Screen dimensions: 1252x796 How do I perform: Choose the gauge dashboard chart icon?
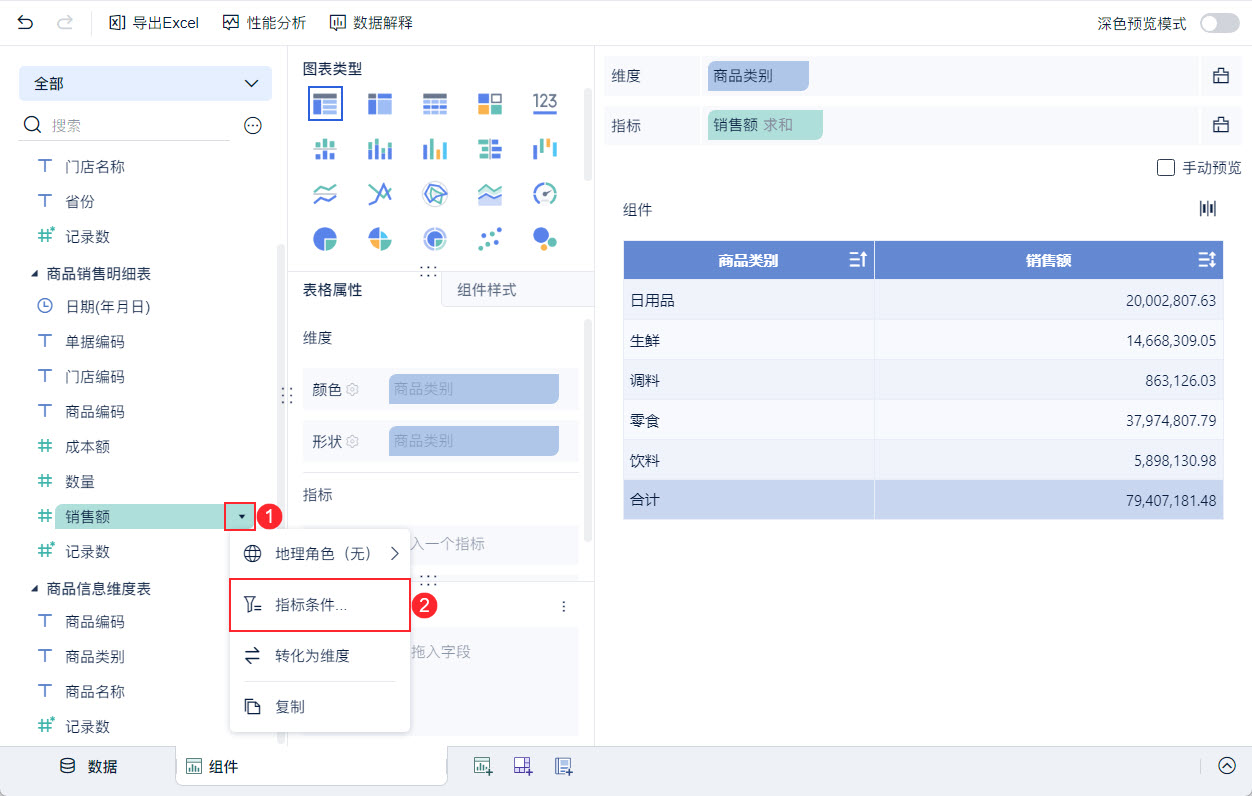pos(545,194)
